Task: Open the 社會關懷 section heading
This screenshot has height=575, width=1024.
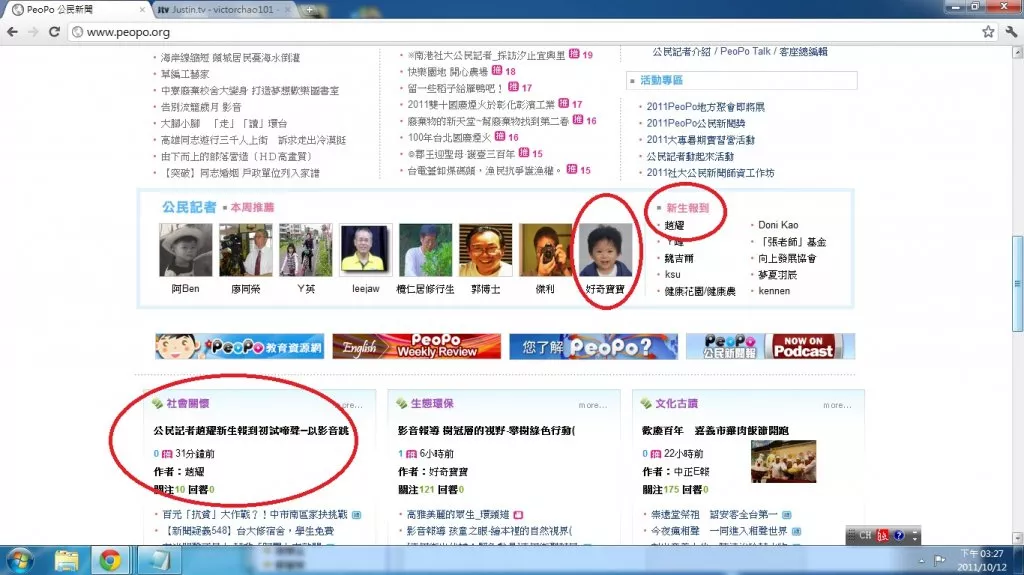Action: 187,404
